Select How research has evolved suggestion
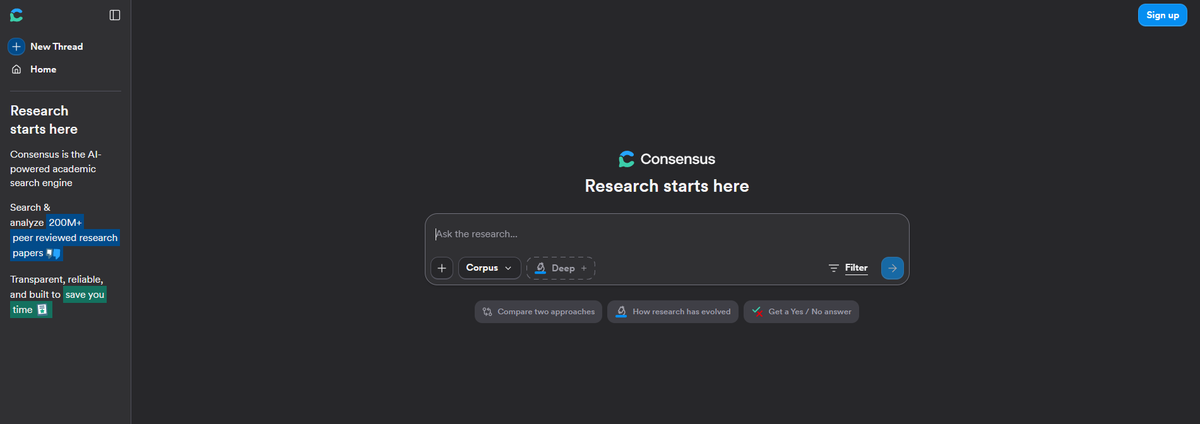 pyautogui.click(x=673, y=312)
